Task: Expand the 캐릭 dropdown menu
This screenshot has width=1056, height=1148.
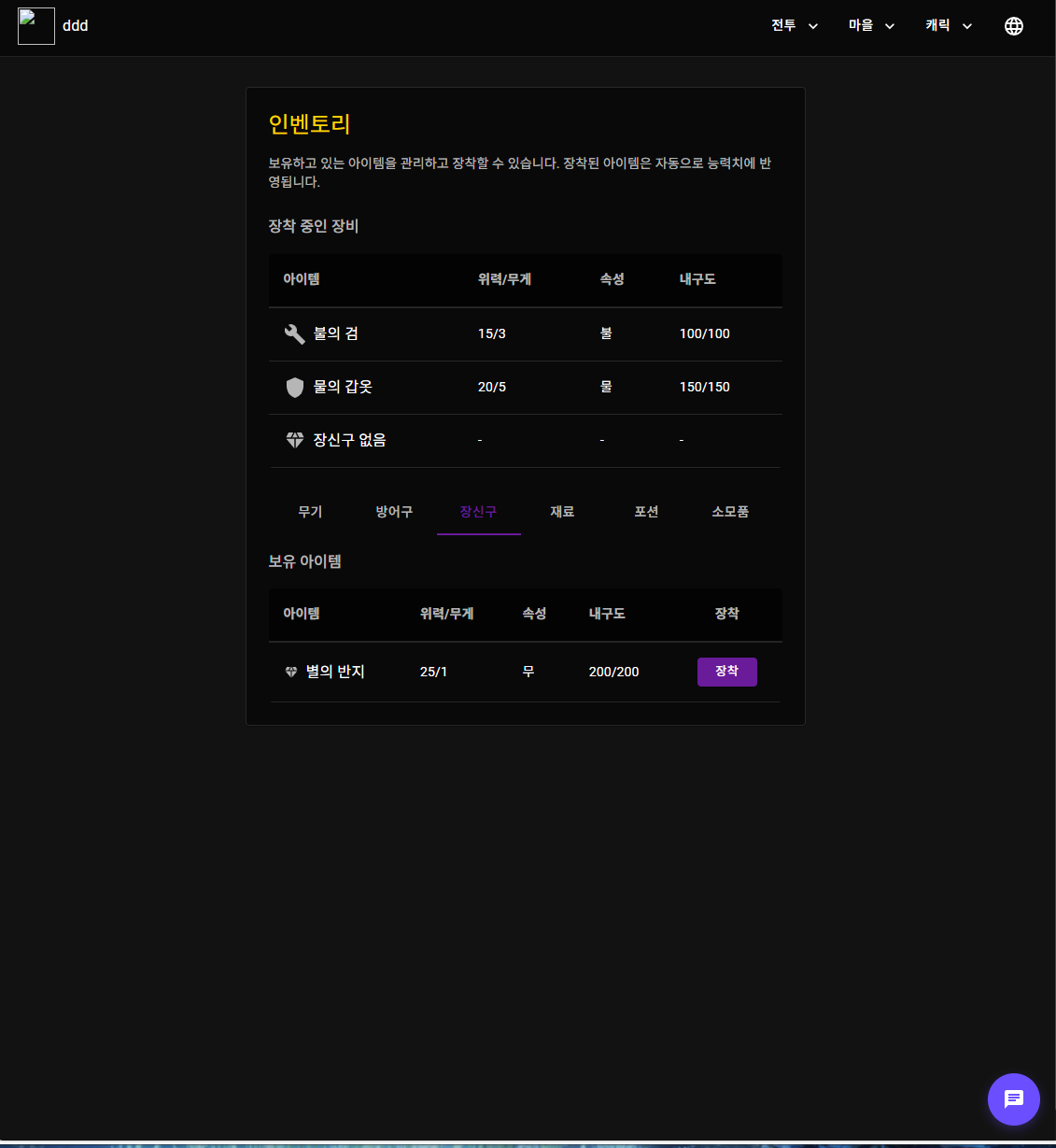Action: click(x=949, y=26)
